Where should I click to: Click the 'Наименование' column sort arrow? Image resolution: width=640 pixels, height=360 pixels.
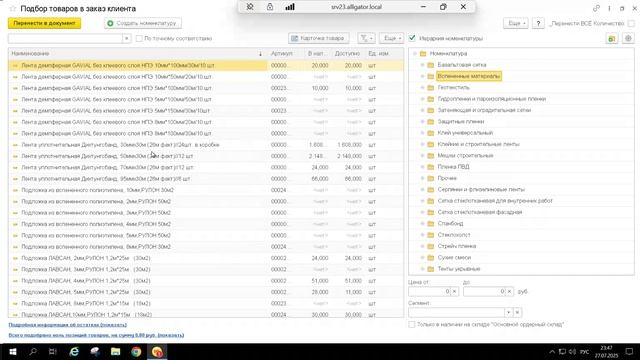[260, 54]
